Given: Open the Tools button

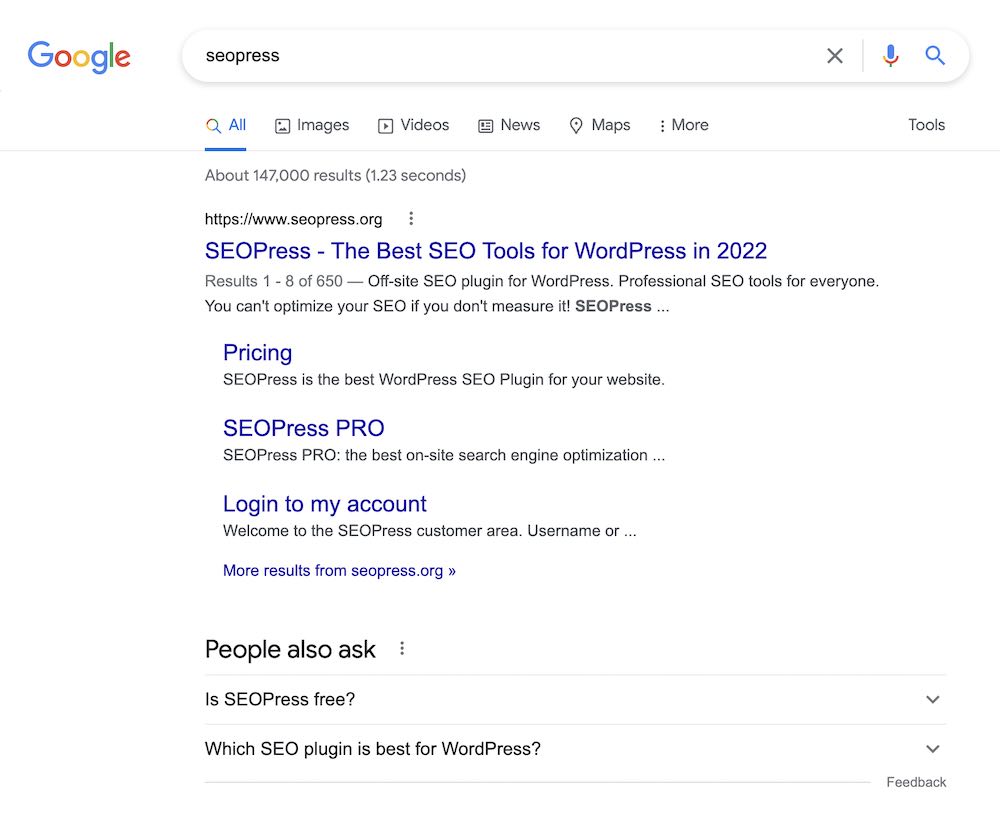Looking at the screenshot, I should tap(926, 125).
